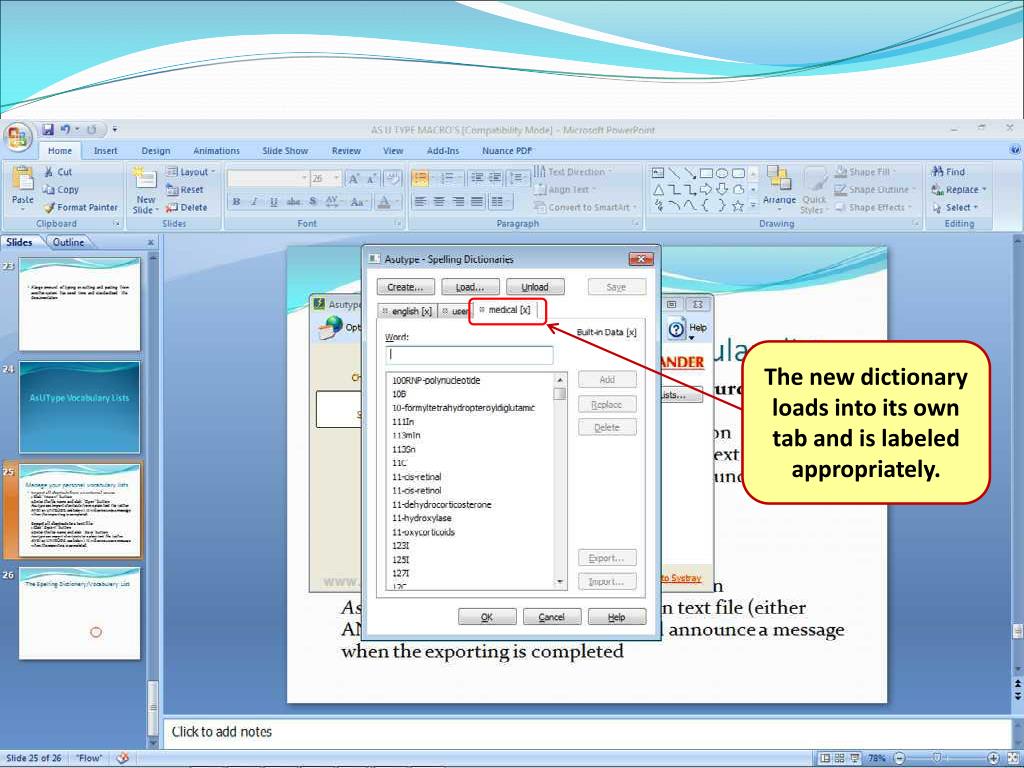The image size is (1024, 768).
Task: Click the Load... button
Action: 470,287
